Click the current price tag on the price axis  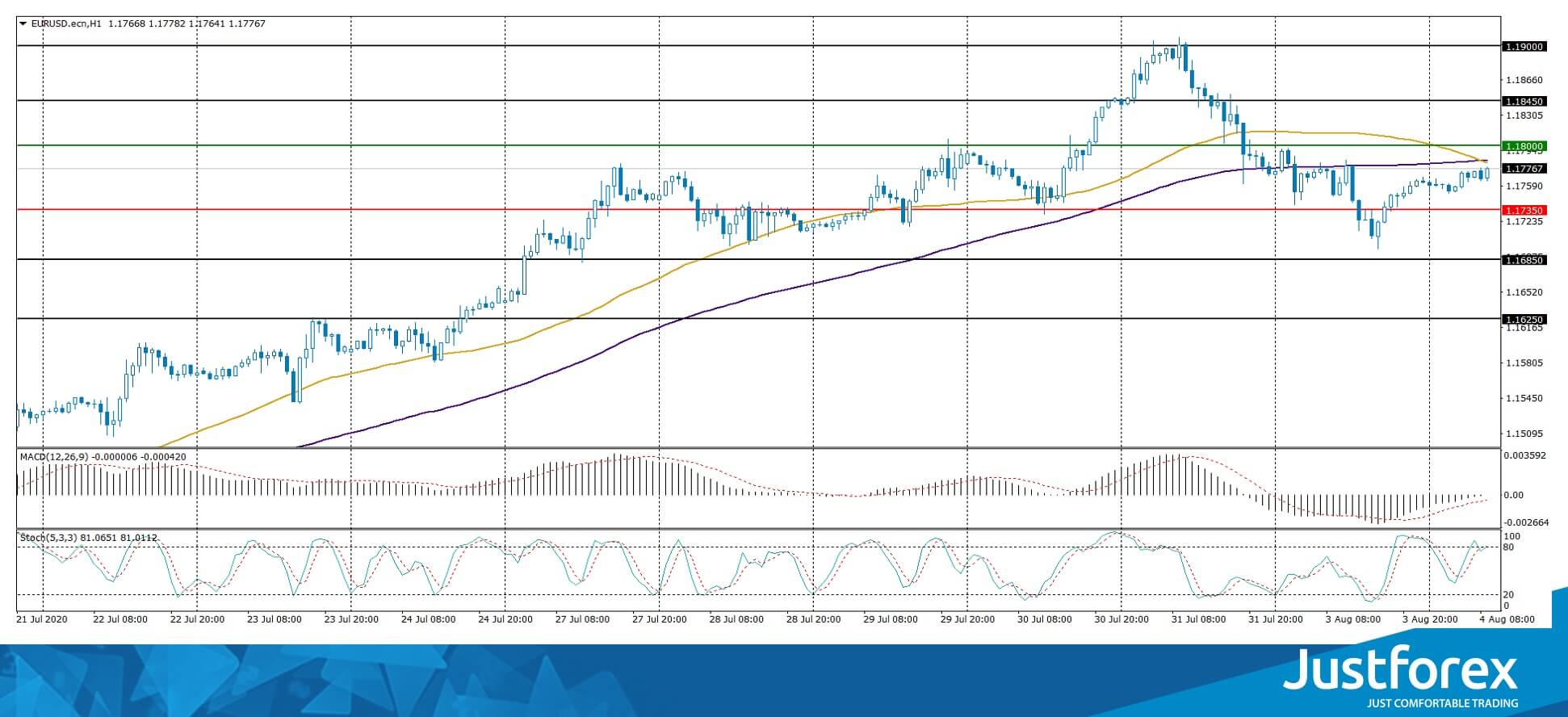[x=1524, y=169]
